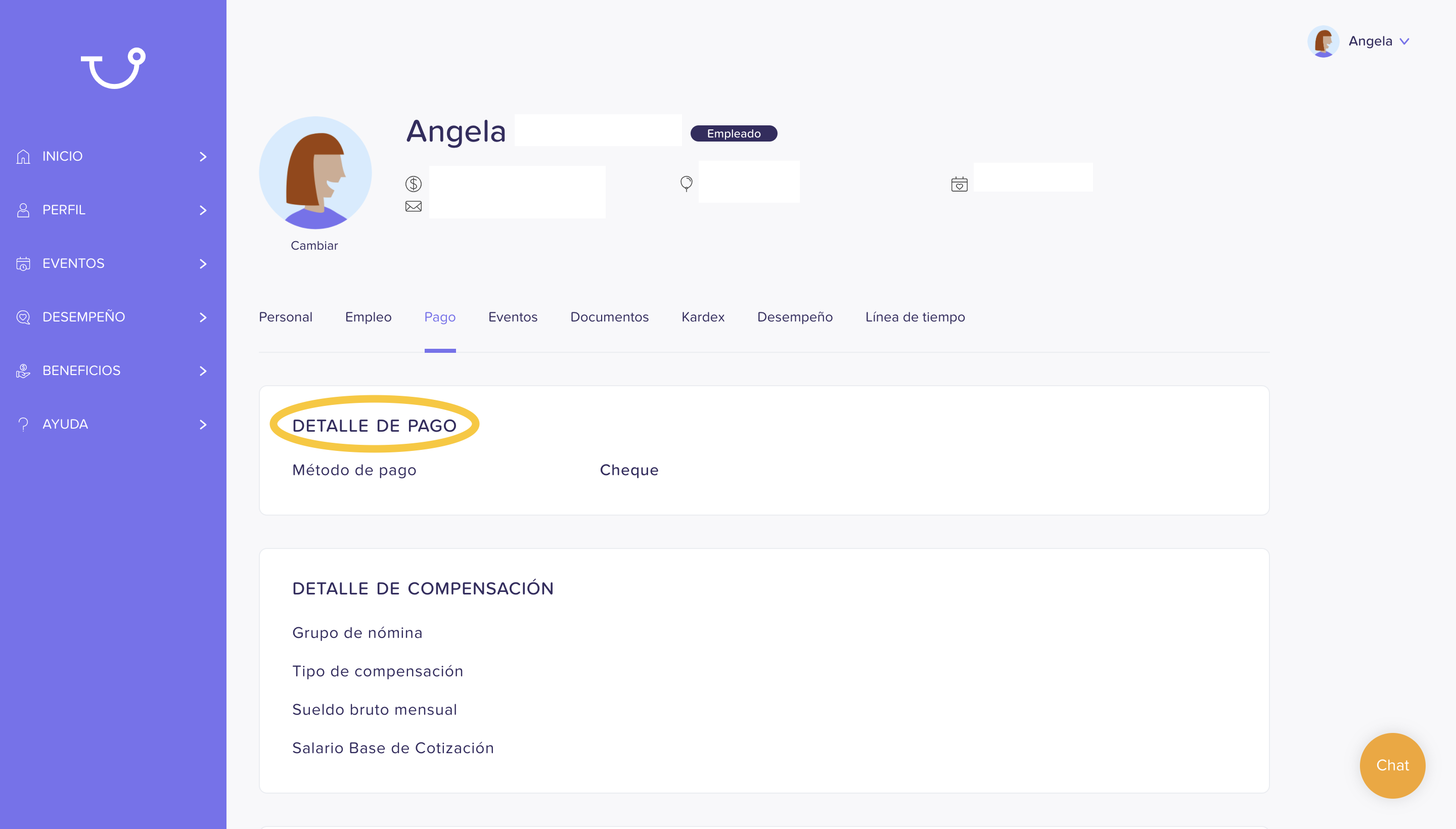This screenshot has height=829, width=1456.
Task: Click the DESEMPEÑO heart badge icon
Action: click(23, 317)
